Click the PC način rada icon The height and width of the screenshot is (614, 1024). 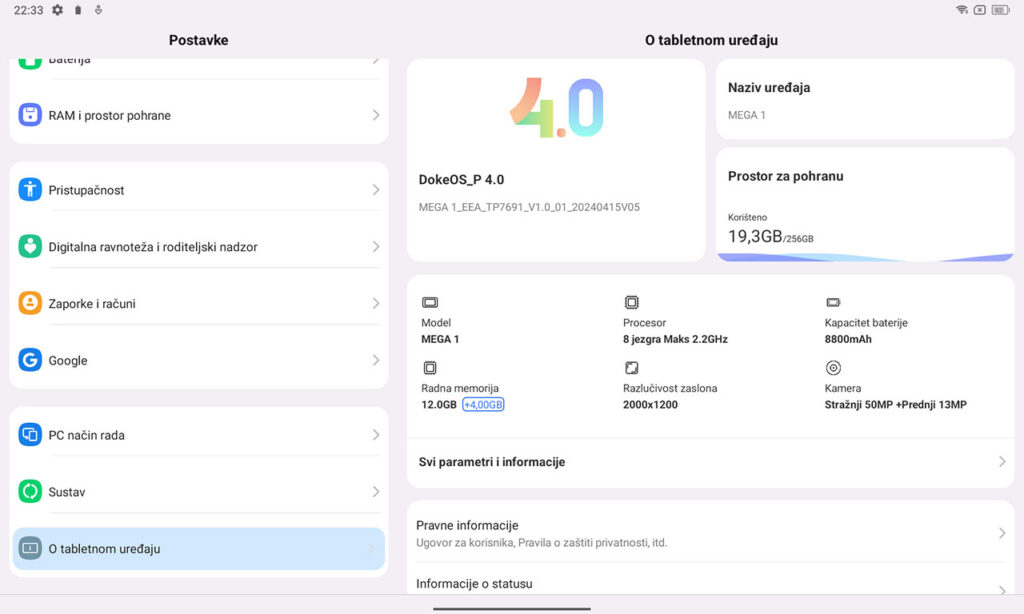click(30, 435)
